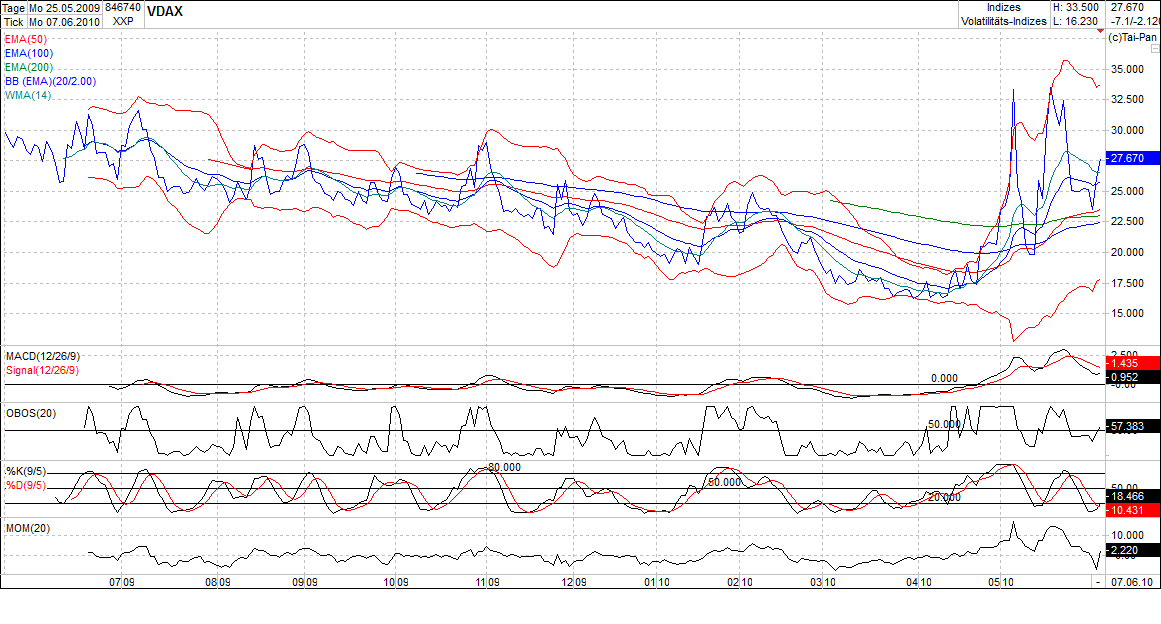Click the '07 09' date axis label

(x=121, y=583)
